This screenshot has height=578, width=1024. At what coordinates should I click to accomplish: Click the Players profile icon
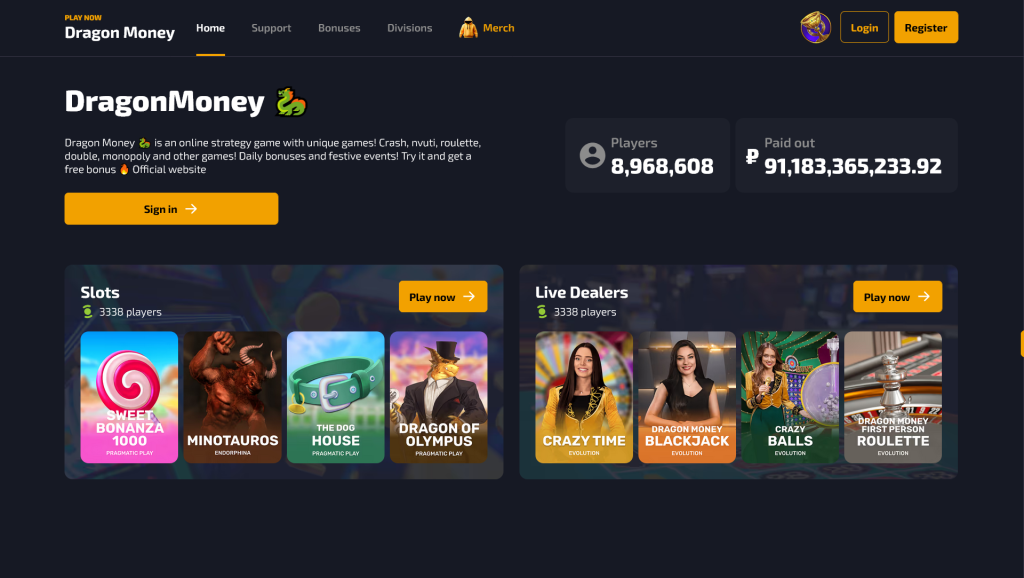click(592, 155)
